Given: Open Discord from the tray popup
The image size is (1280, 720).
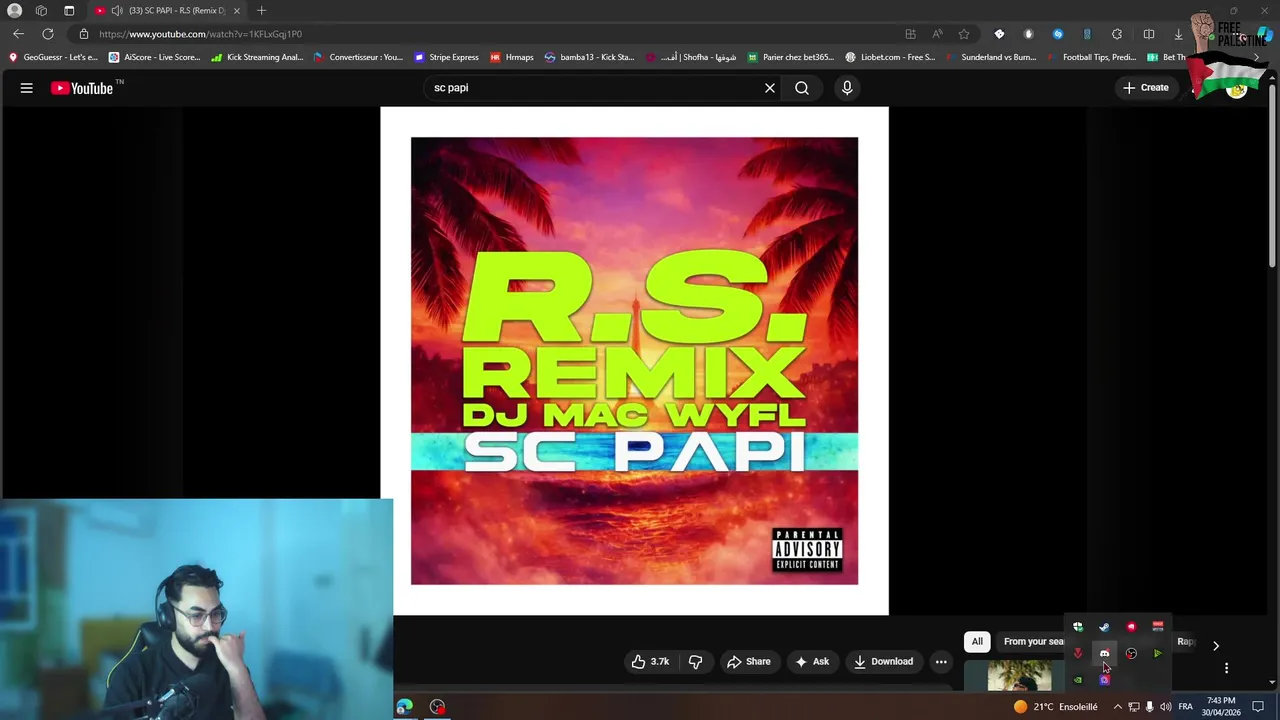Looking at the screenshot, I should pyautogui.click(x=1104, y=653).
